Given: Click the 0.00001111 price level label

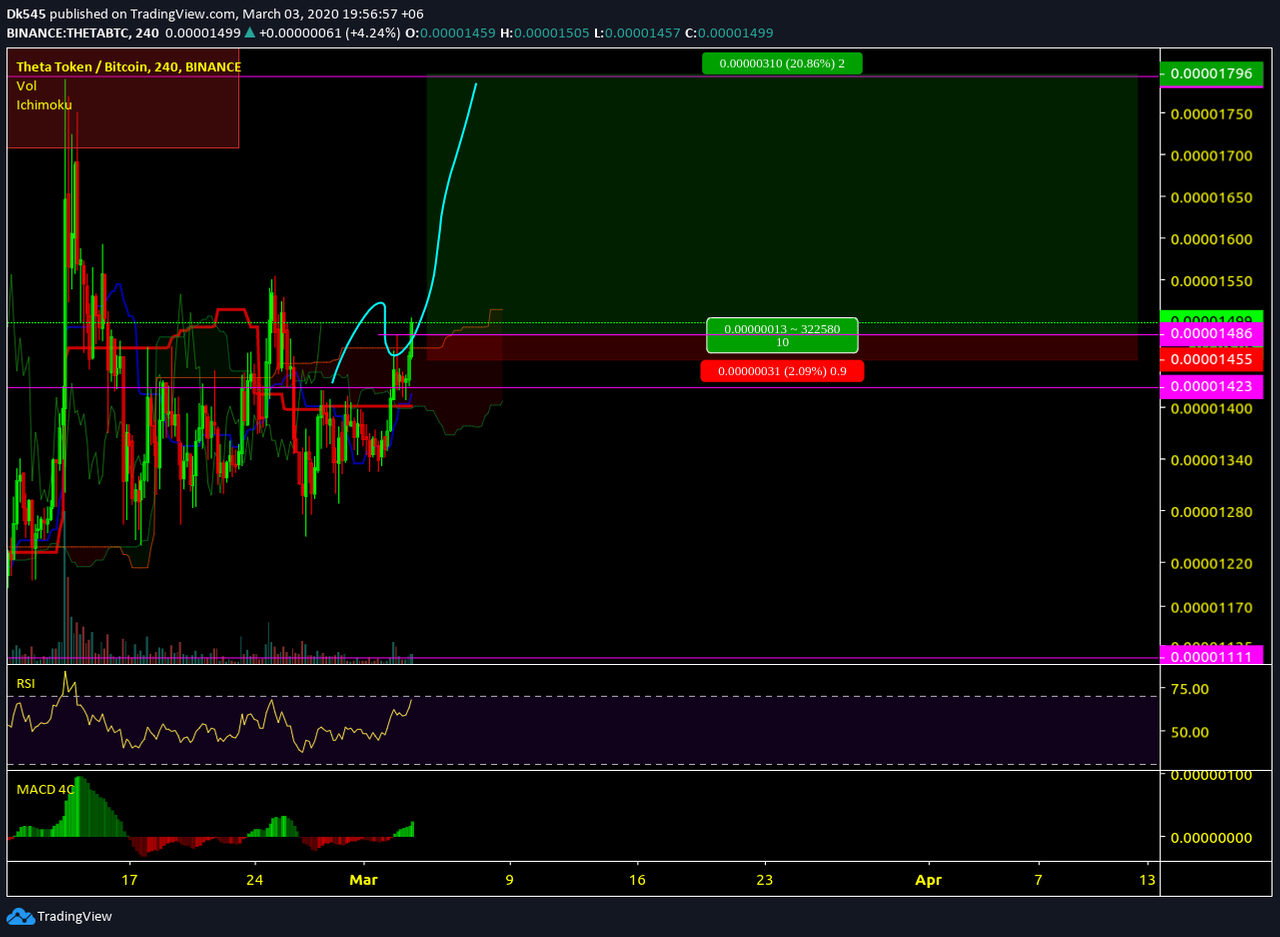Looking at the screenshot, I should 1211,656.
